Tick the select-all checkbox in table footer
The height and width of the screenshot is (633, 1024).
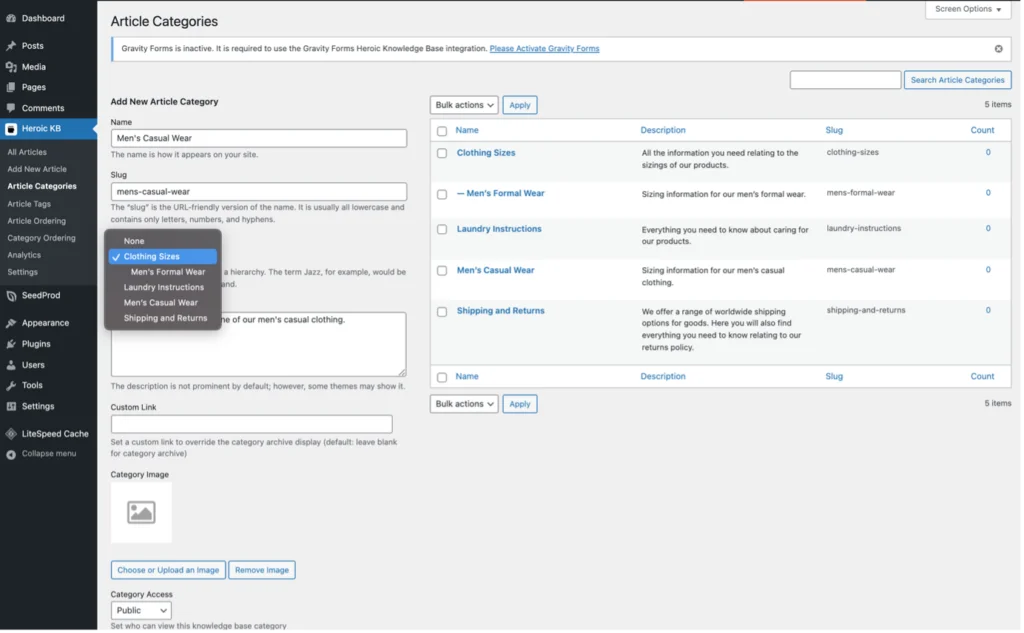click(442, 378)
